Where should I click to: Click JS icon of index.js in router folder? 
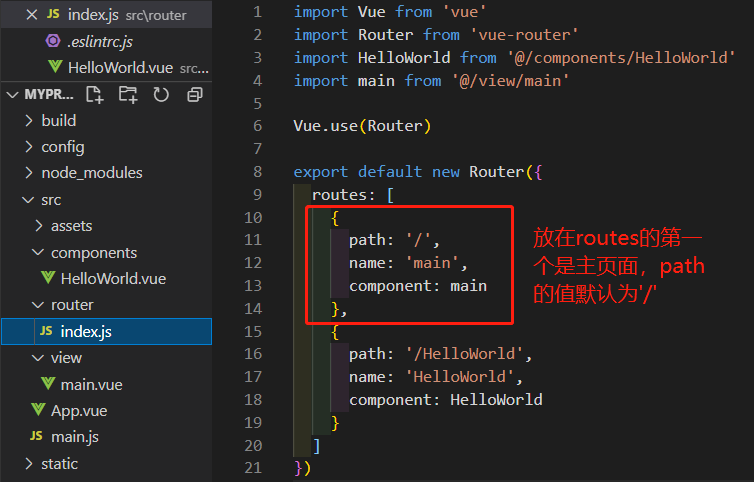coord(46,330)
